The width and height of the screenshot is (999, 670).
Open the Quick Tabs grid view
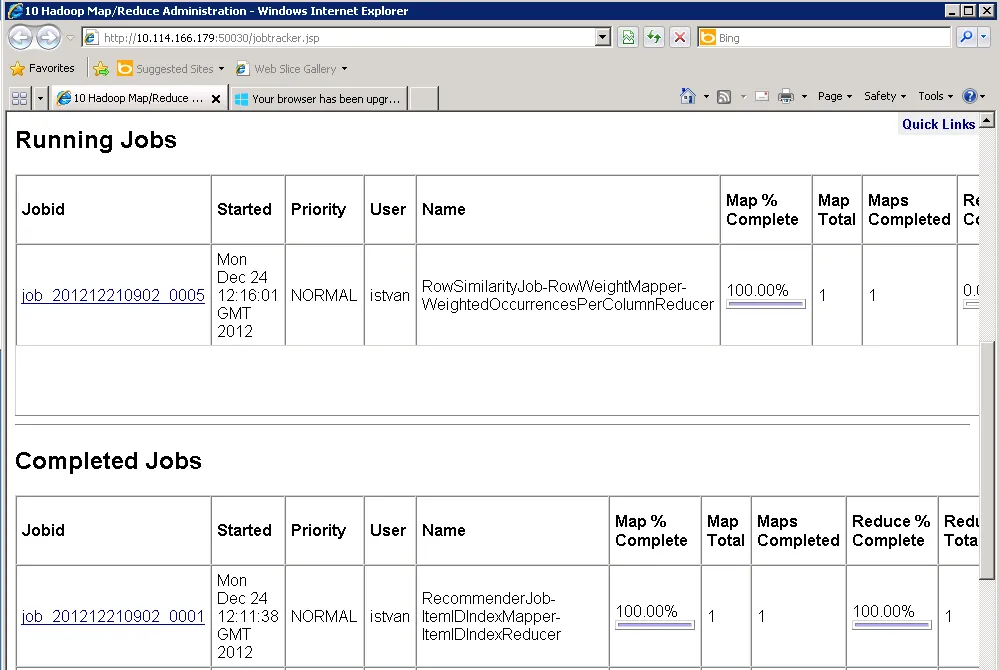click(x=20, y=98)
